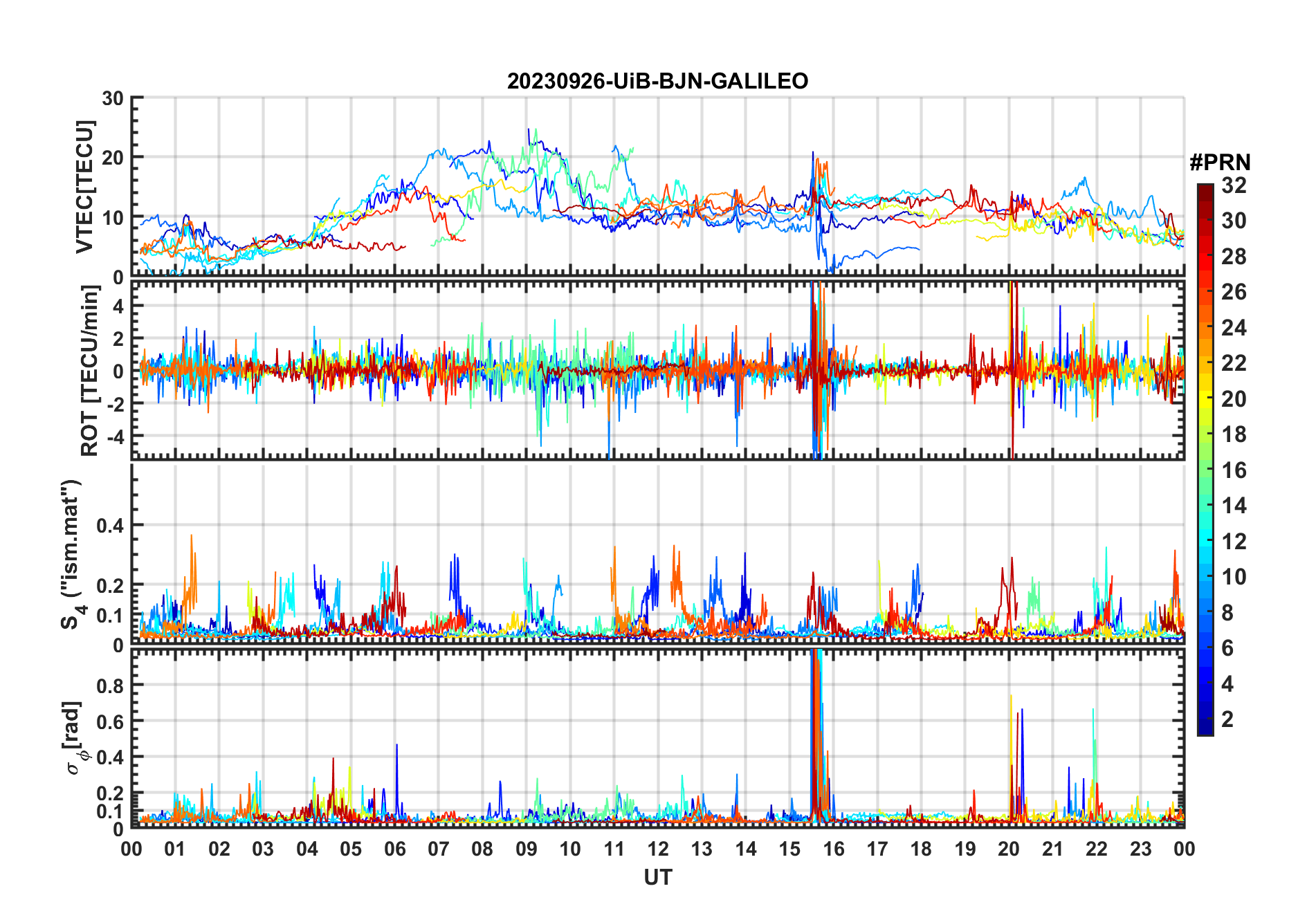Select the UT axis tick label "09"
The width and height of the screenshot is (1316, 920).
tap(527, 849)
